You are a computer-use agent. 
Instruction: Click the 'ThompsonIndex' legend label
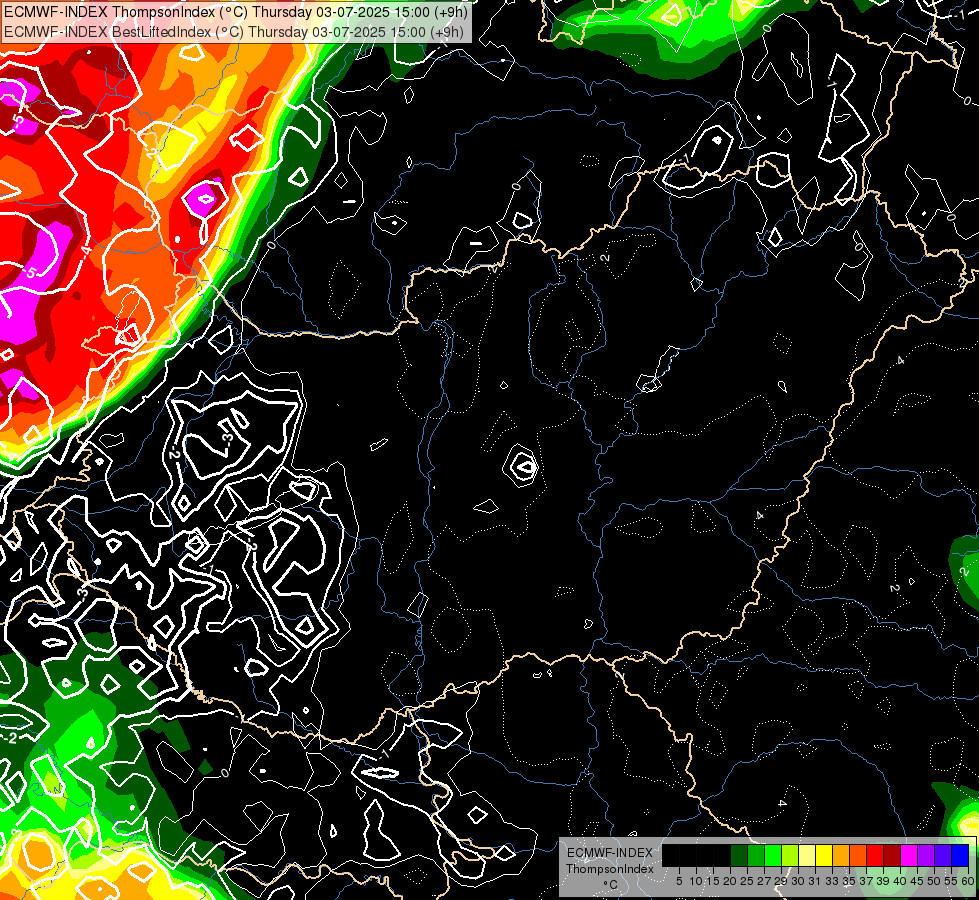[x=609, y=869]
